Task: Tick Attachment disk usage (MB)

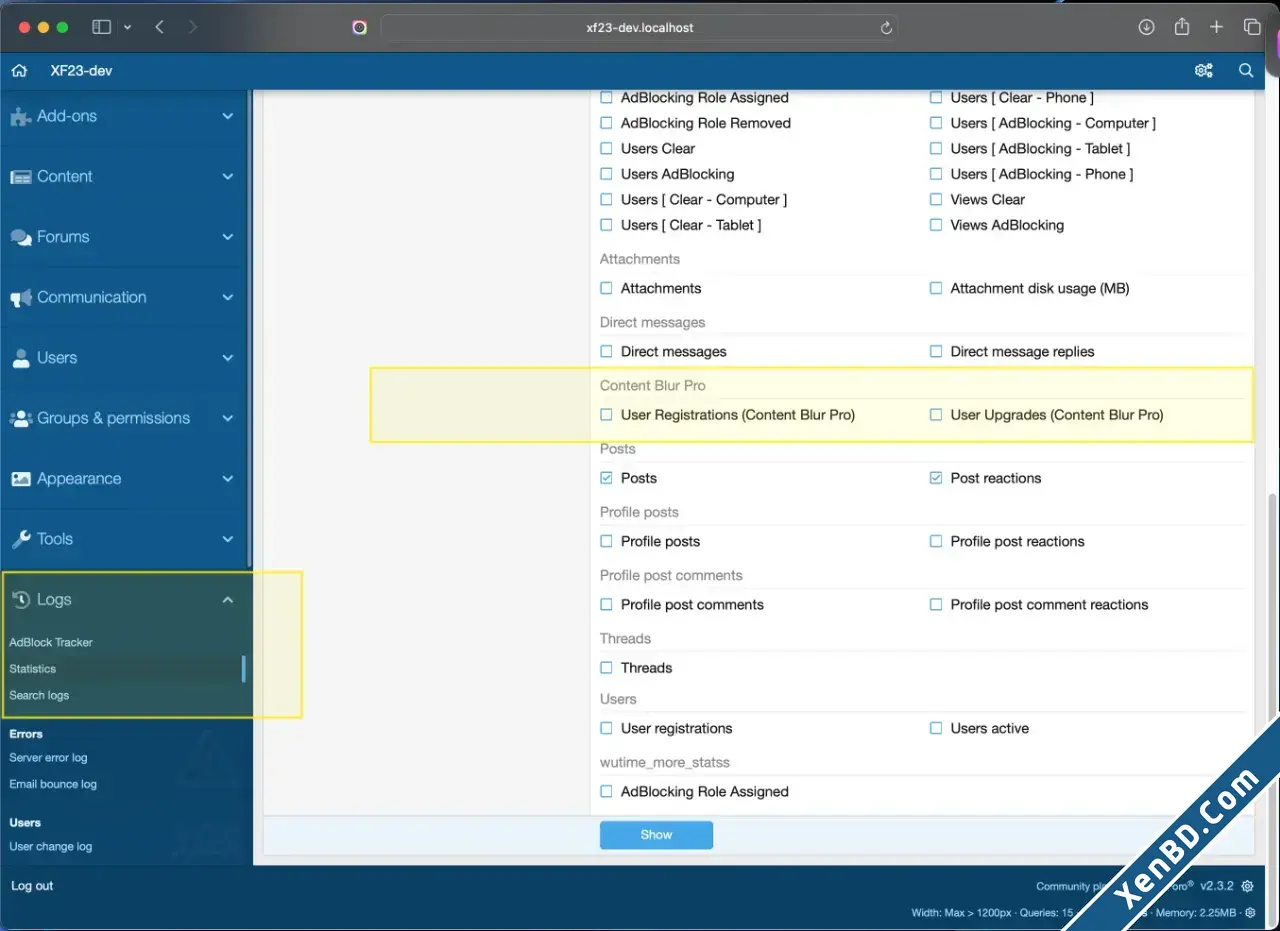Action: tap(936, 288)
